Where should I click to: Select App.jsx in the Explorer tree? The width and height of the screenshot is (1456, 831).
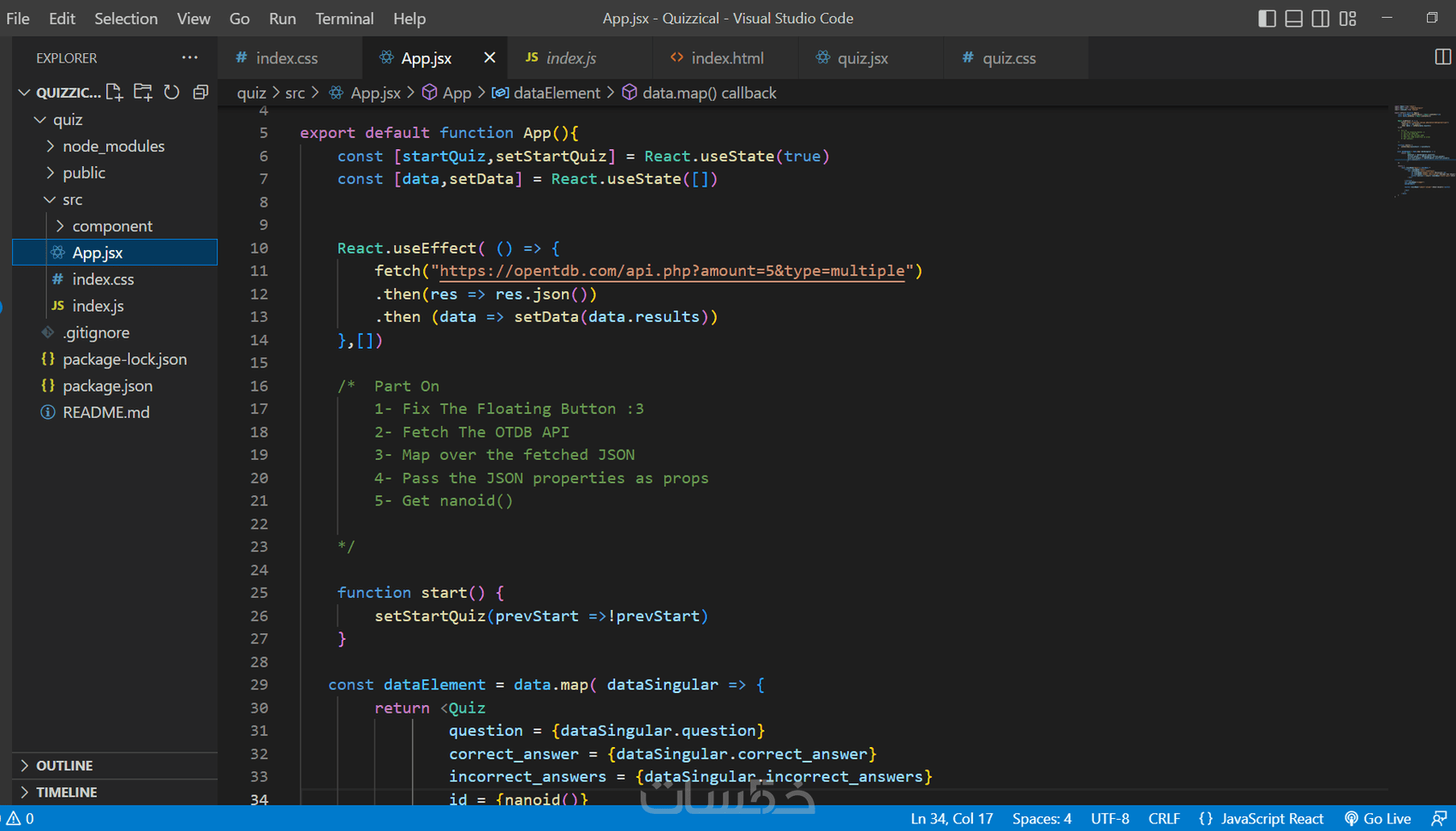(115, 252)
